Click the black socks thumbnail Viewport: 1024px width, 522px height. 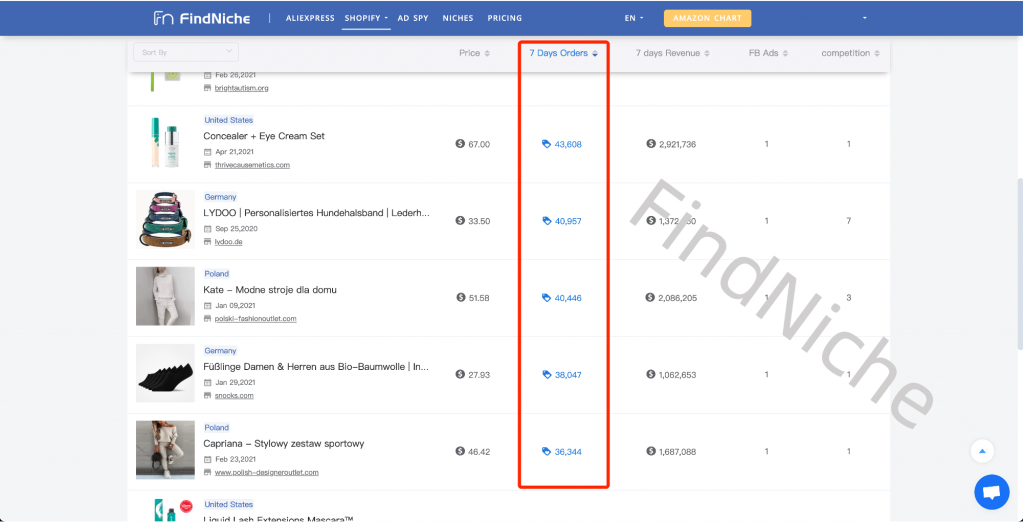point(165,373)
